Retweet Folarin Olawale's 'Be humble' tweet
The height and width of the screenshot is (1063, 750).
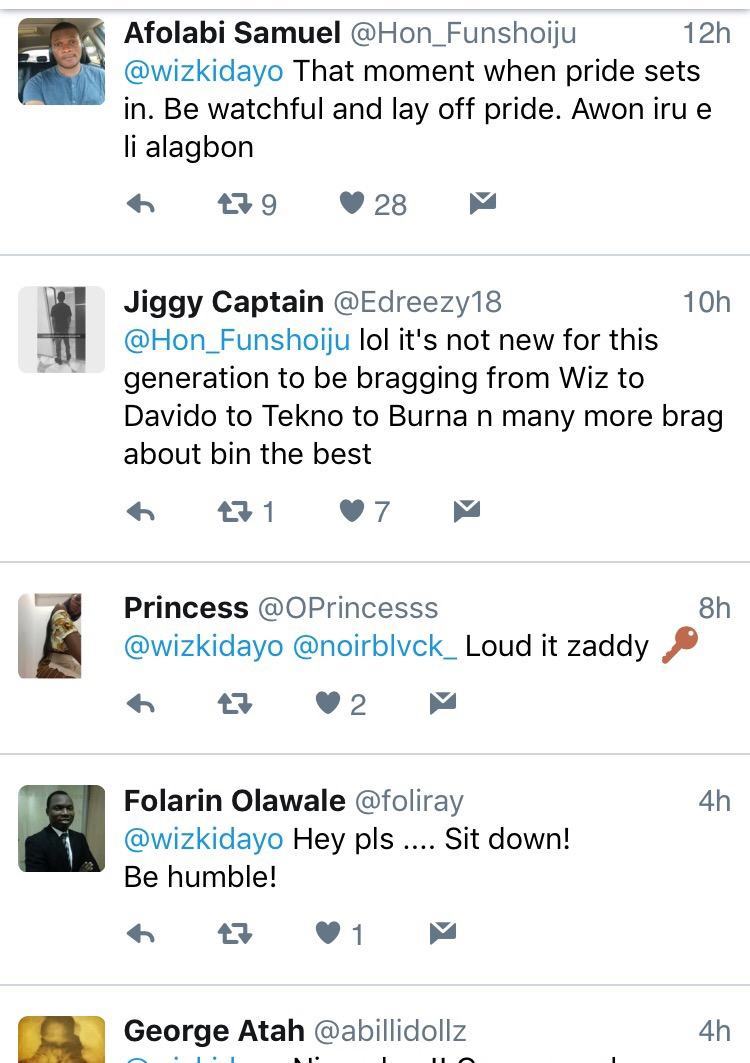coord(235,934)
